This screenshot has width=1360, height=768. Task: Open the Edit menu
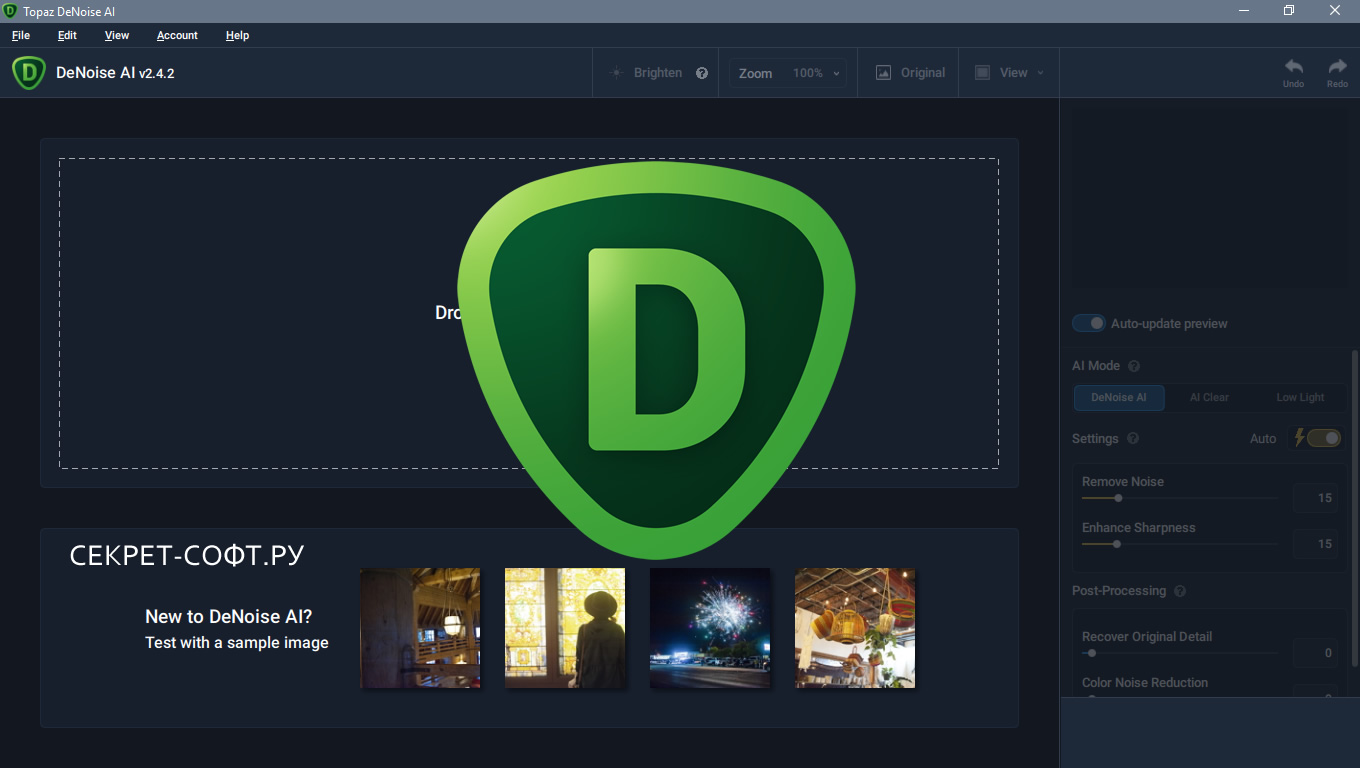(x=67, y=35)
